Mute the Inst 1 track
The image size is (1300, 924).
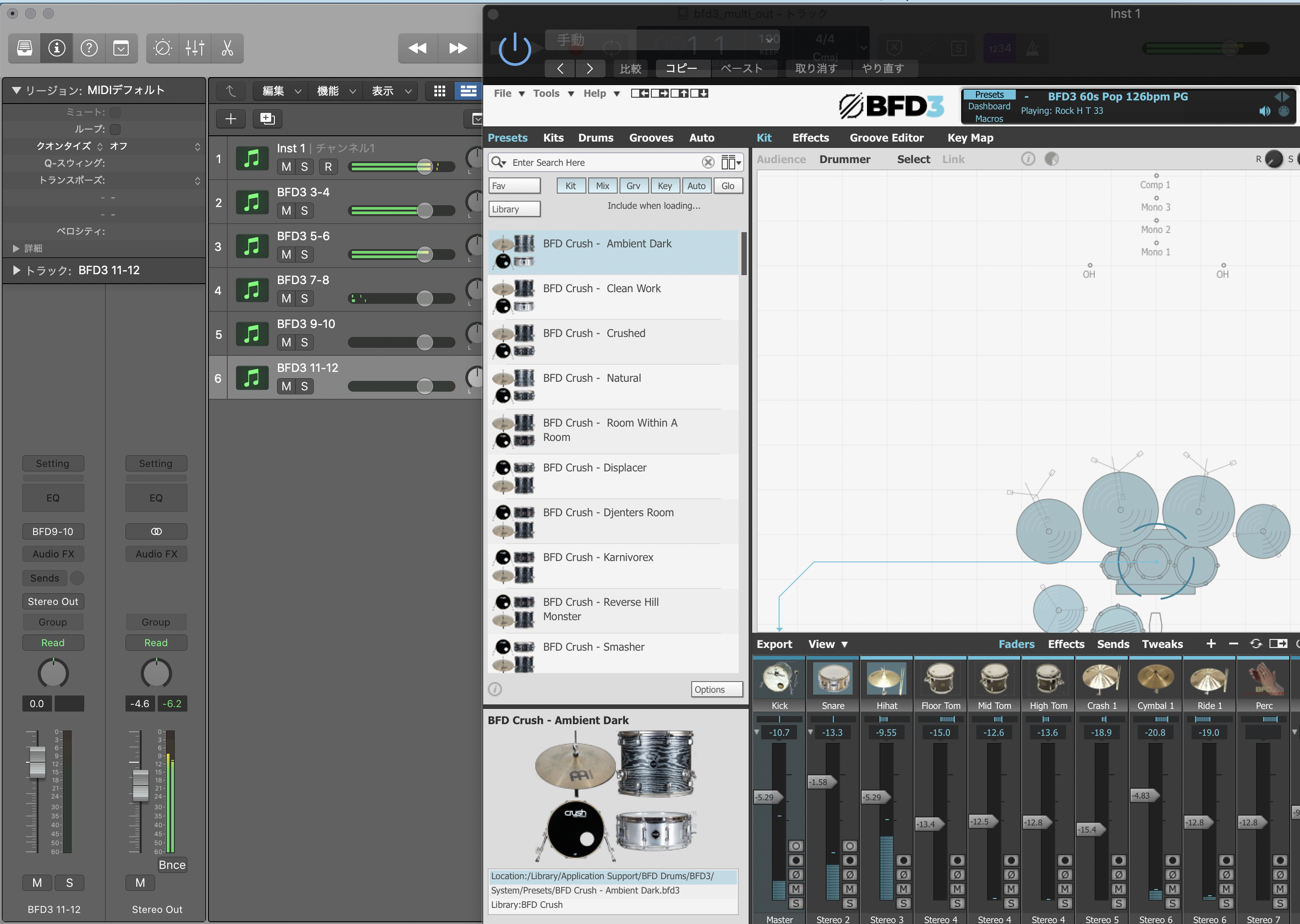click(x=286, y=167)
